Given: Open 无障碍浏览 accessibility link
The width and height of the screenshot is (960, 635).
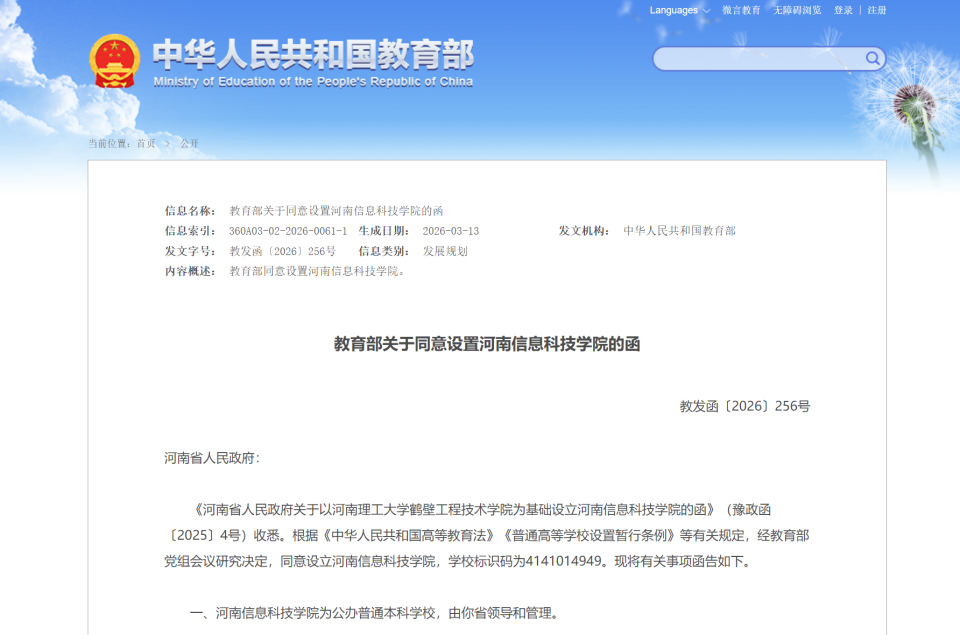Looking at the screenshot, I should (x=797, y=10).
